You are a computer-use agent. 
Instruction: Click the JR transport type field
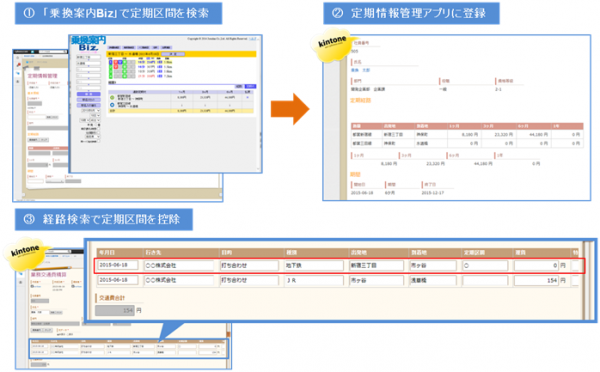(314, 280)
